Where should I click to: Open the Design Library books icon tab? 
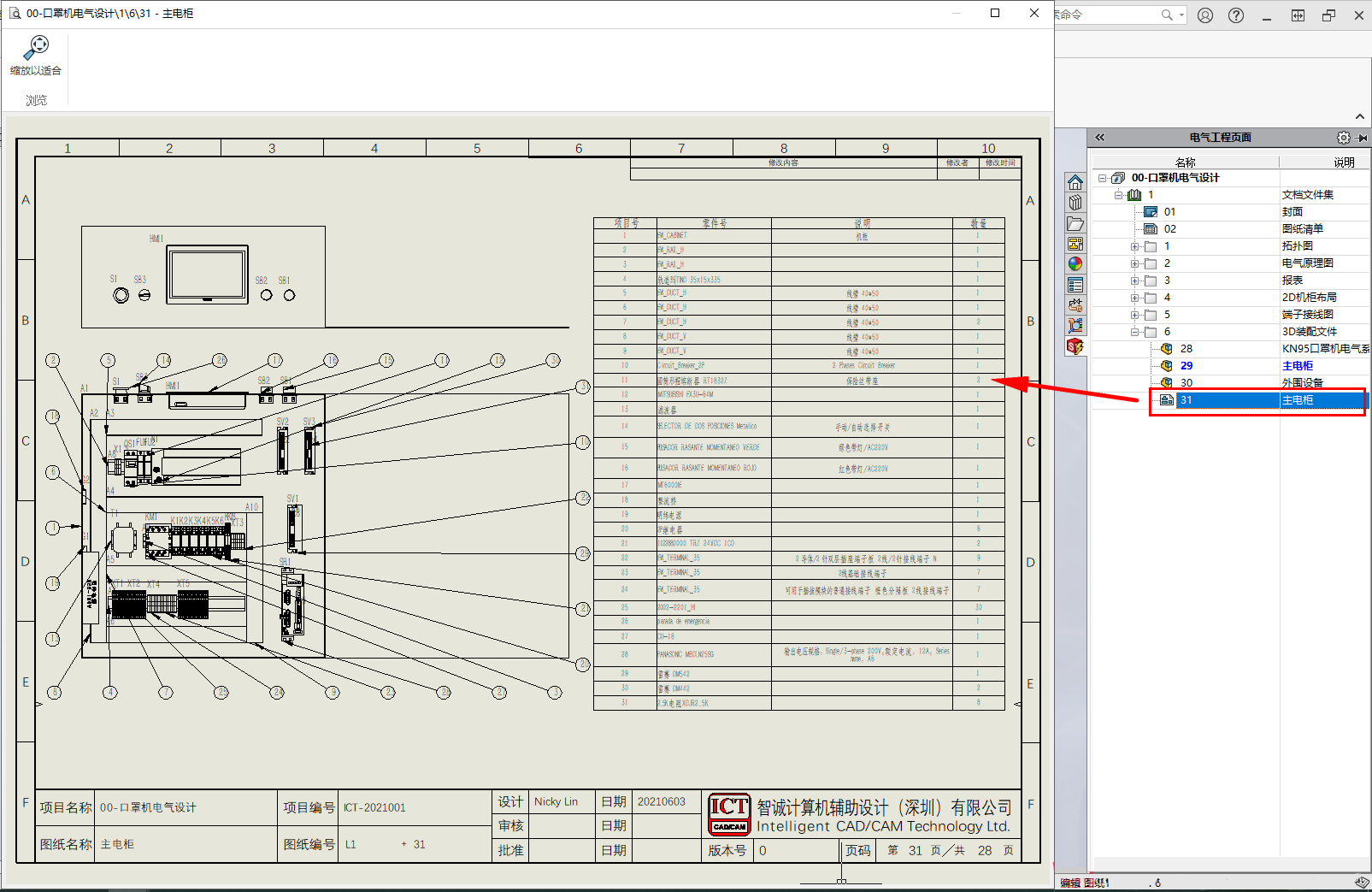coord(1075,203)
